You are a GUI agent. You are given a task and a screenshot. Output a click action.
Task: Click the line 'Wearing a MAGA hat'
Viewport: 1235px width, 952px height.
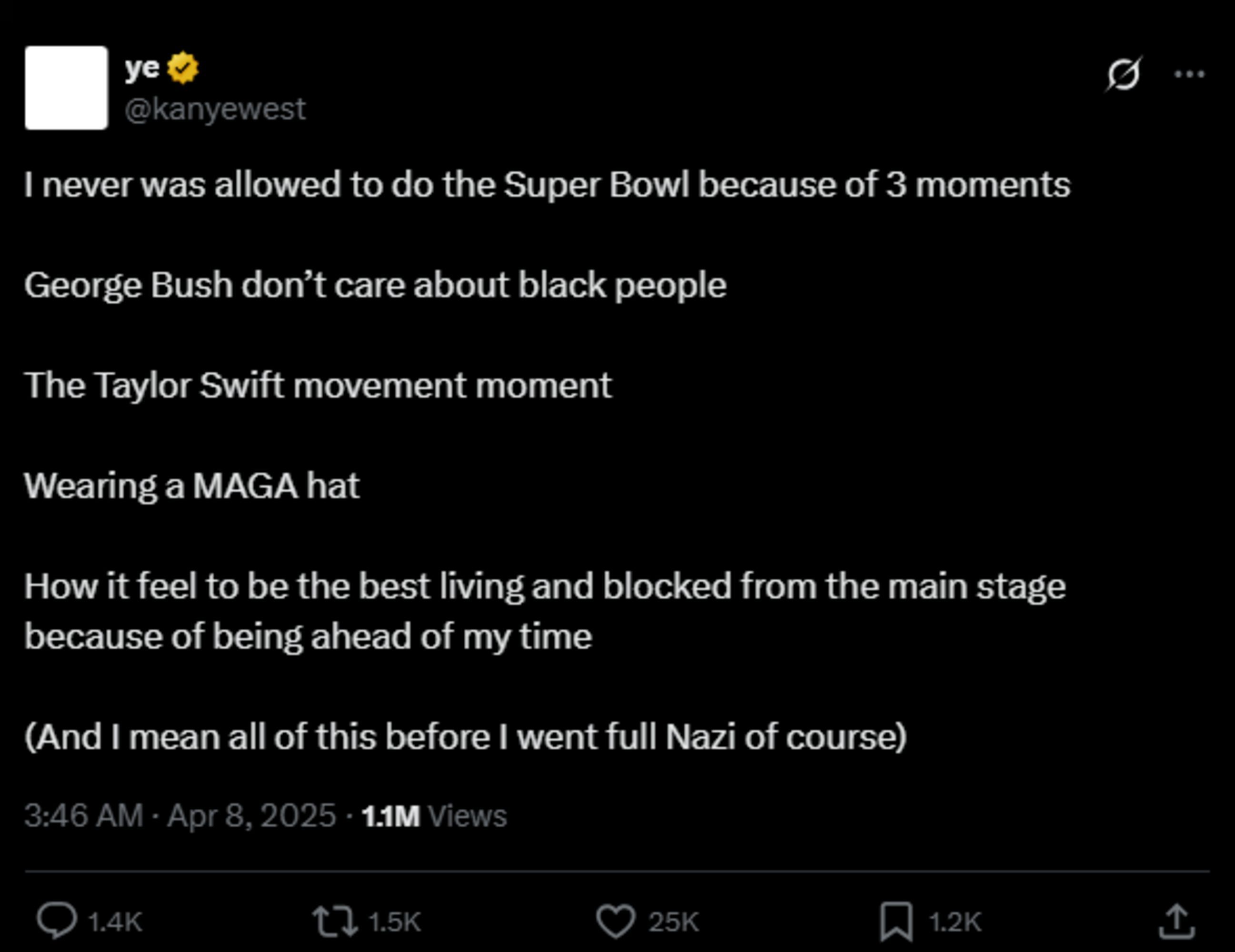click(192, 485)
